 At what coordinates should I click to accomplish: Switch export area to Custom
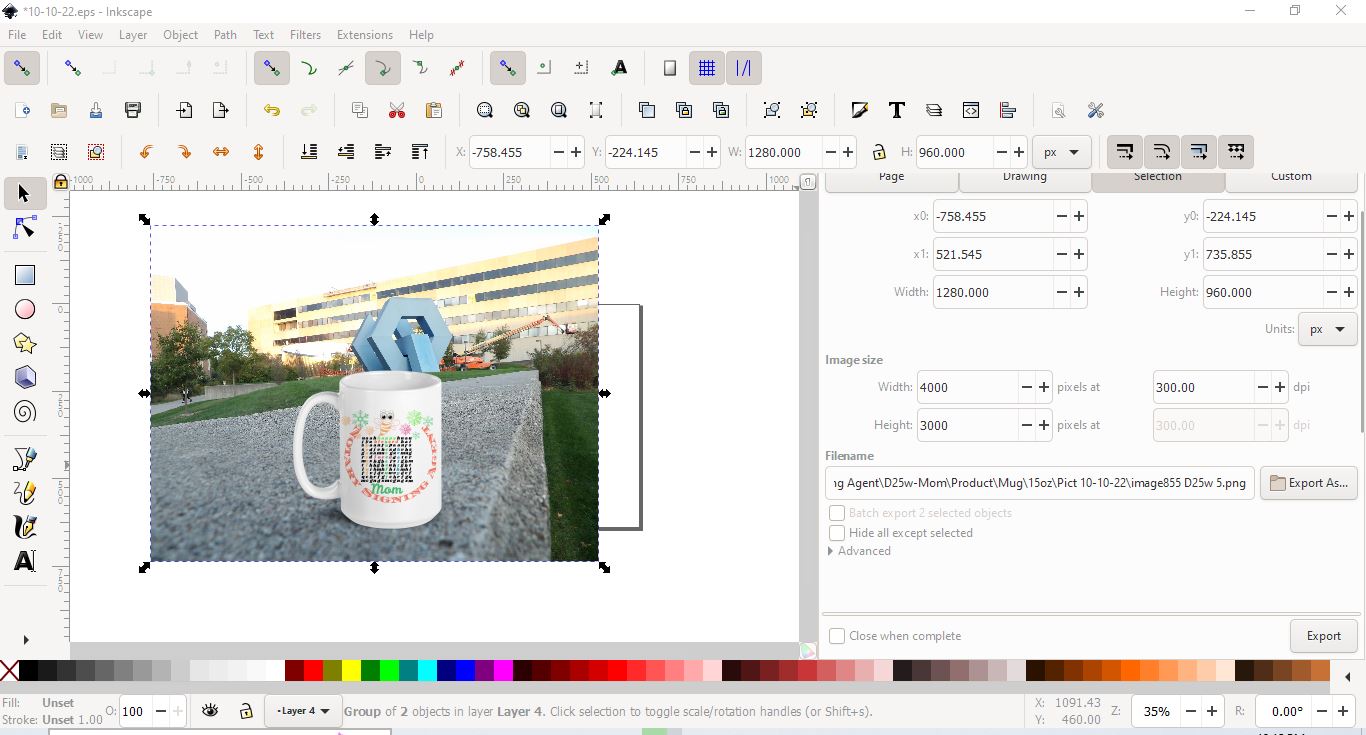[x=1291, y=179]
